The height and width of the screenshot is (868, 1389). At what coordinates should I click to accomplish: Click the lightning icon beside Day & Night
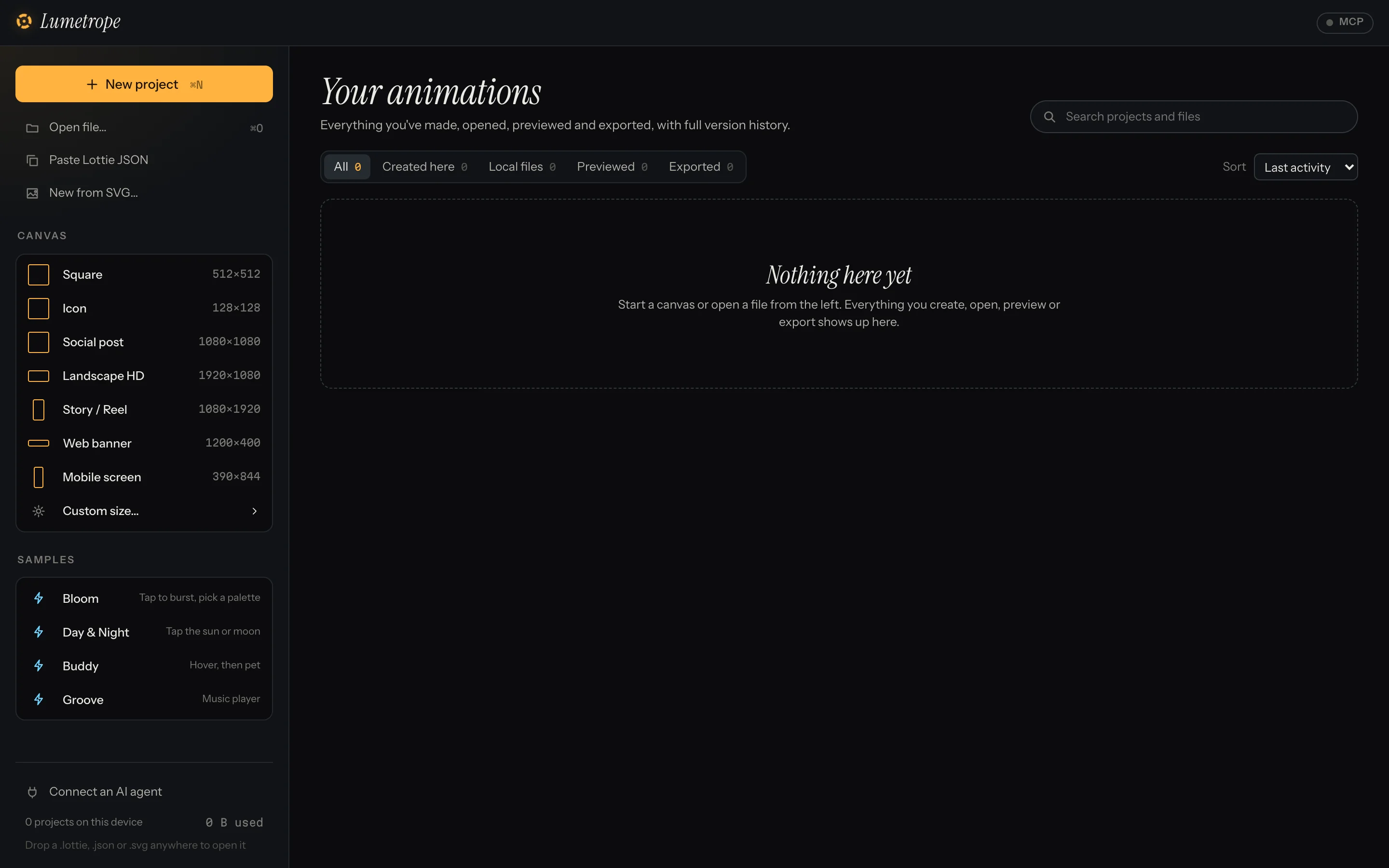tap(39, 632)
